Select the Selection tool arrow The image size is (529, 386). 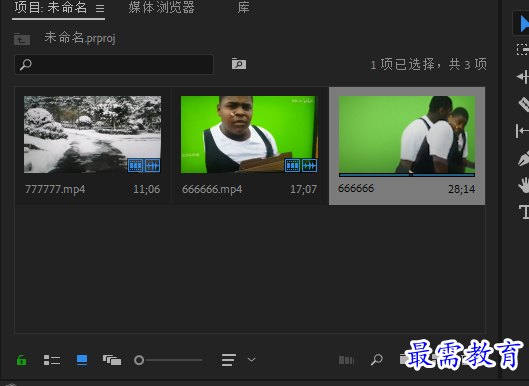pyautogui.click(x=524, y=24)
